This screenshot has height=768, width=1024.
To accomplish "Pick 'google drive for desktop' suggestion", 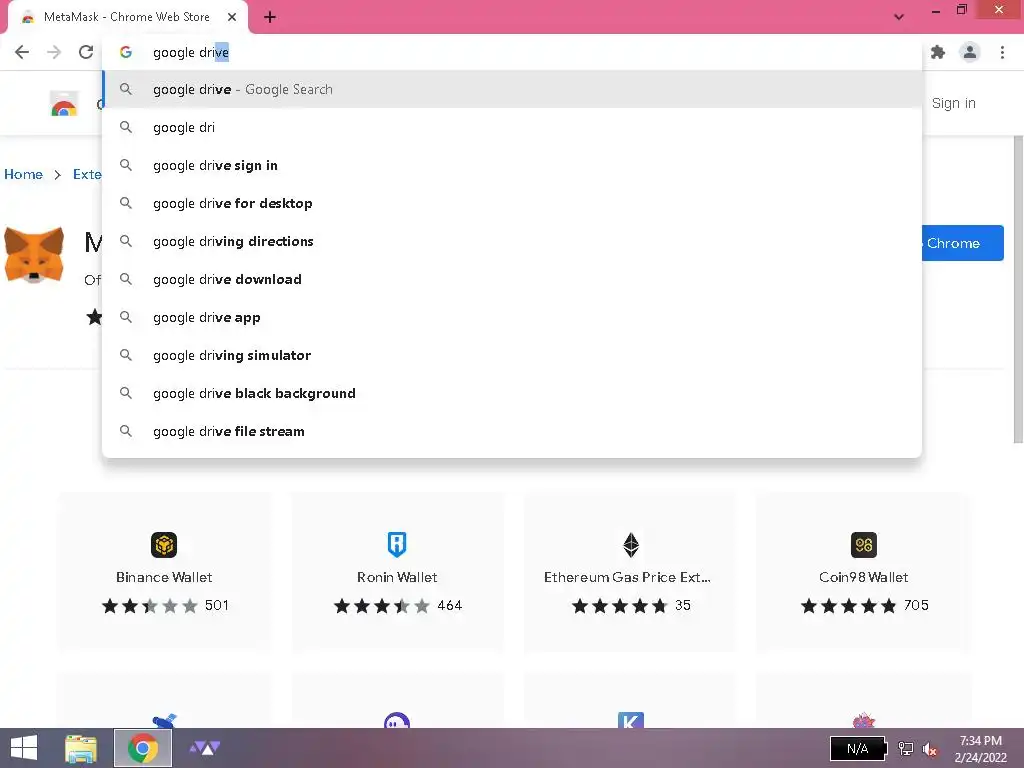I will click(513, 203).
